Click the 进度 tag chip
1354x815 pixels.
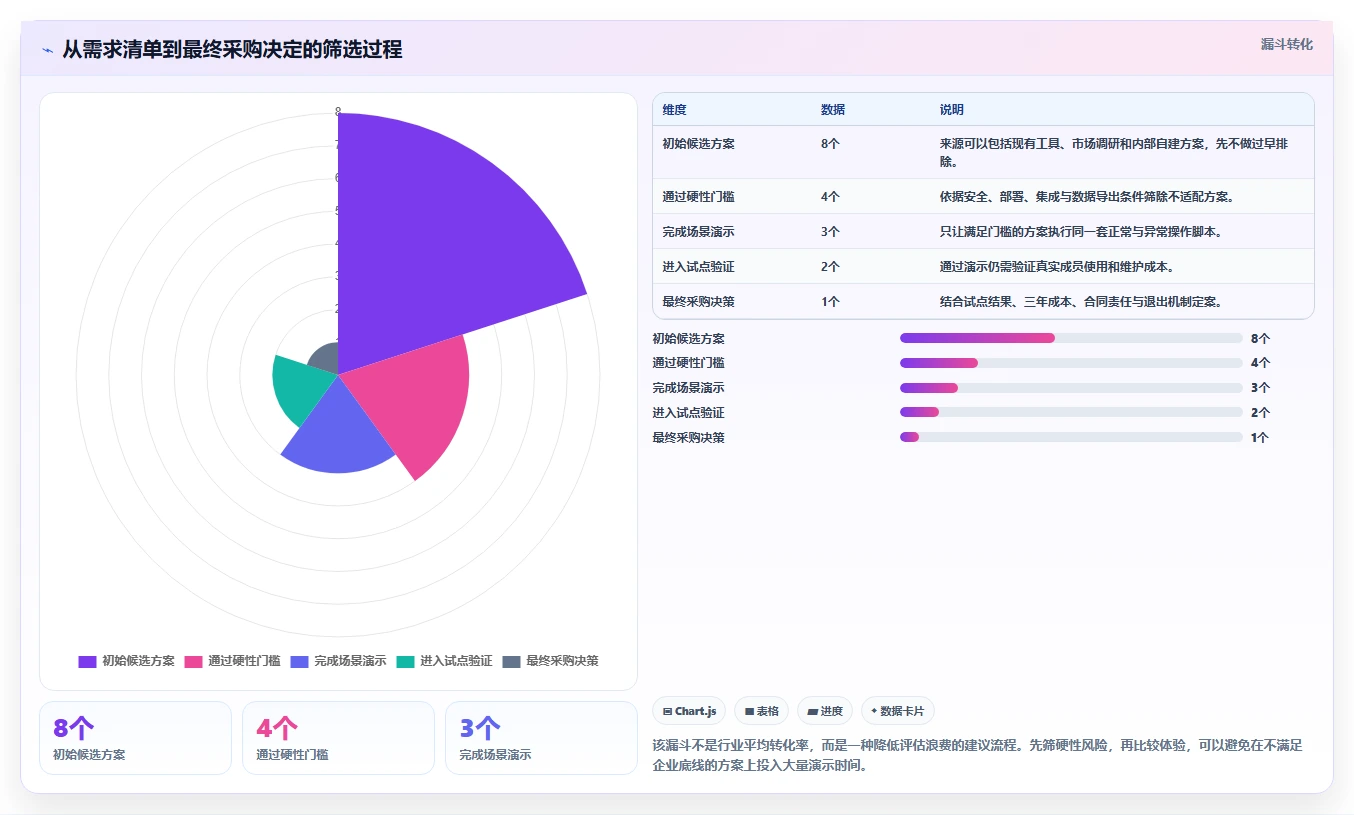click(825, 711)
